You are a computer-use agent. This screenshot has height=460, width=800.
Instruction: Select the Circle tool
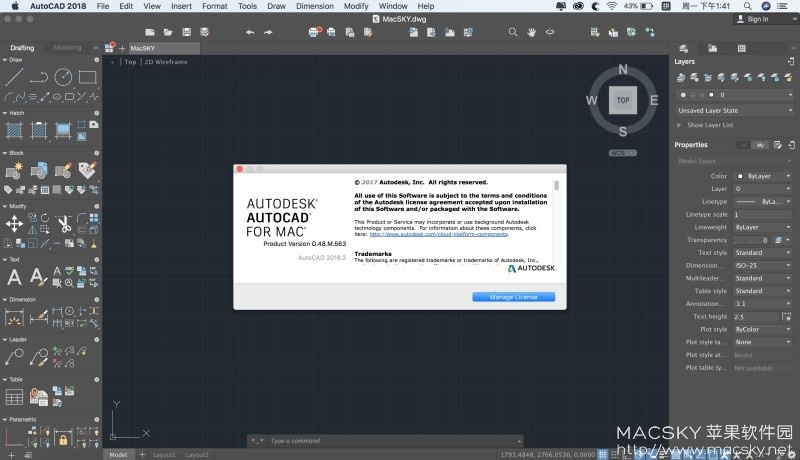(x=63, y=77)
